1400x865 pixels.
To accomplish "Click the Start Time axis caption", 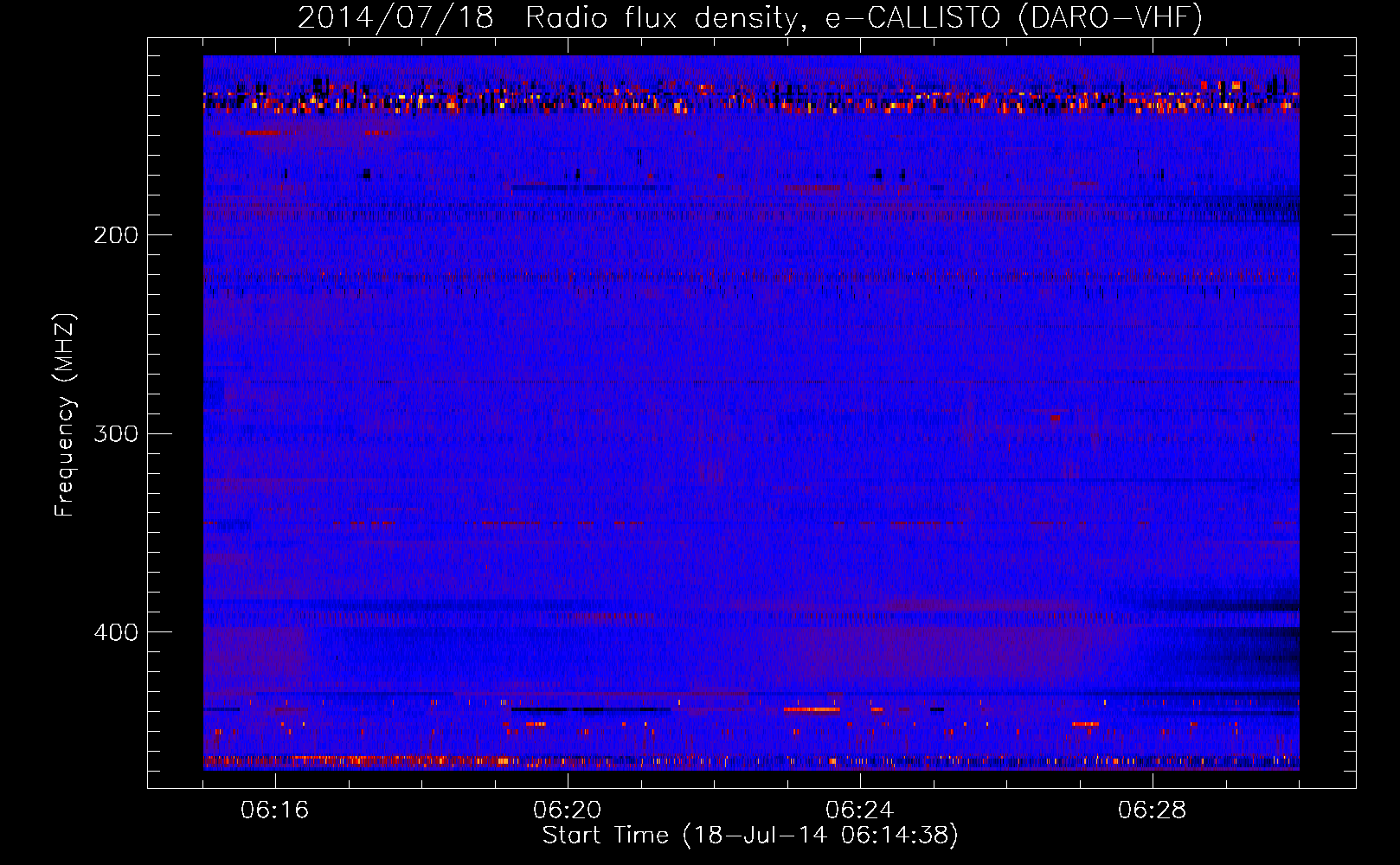I will 750,836.
